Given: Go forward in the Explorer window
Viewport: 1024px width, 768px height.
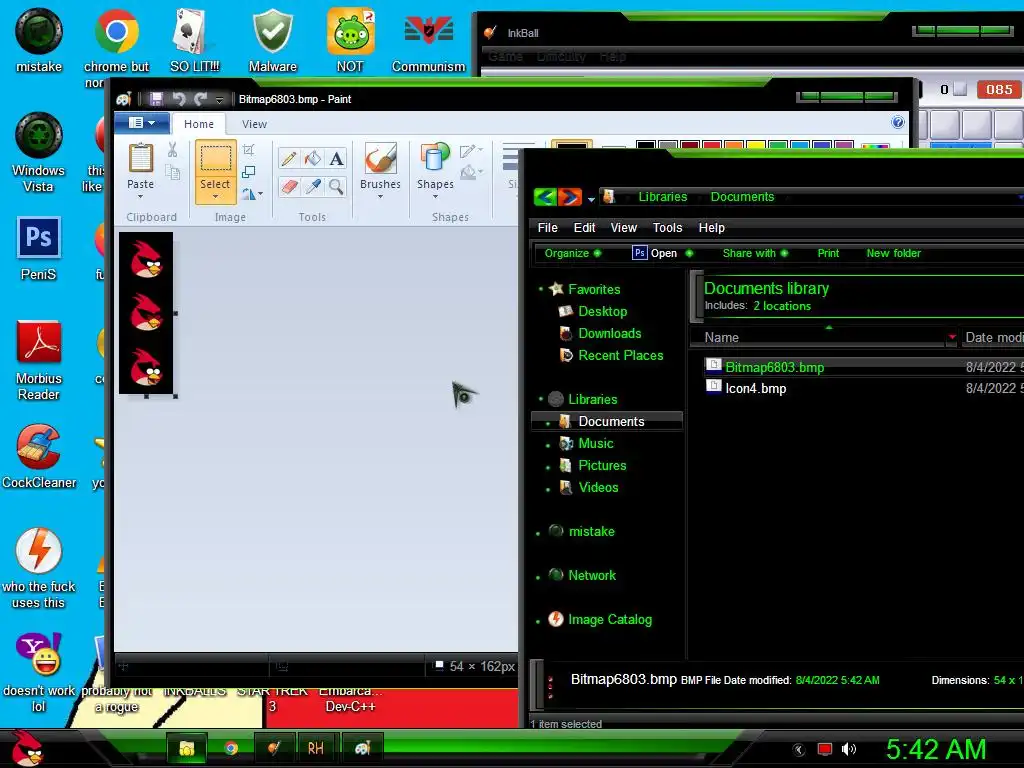Looking at the screenshot, I should pyautogui.click(x=569, y=197).
